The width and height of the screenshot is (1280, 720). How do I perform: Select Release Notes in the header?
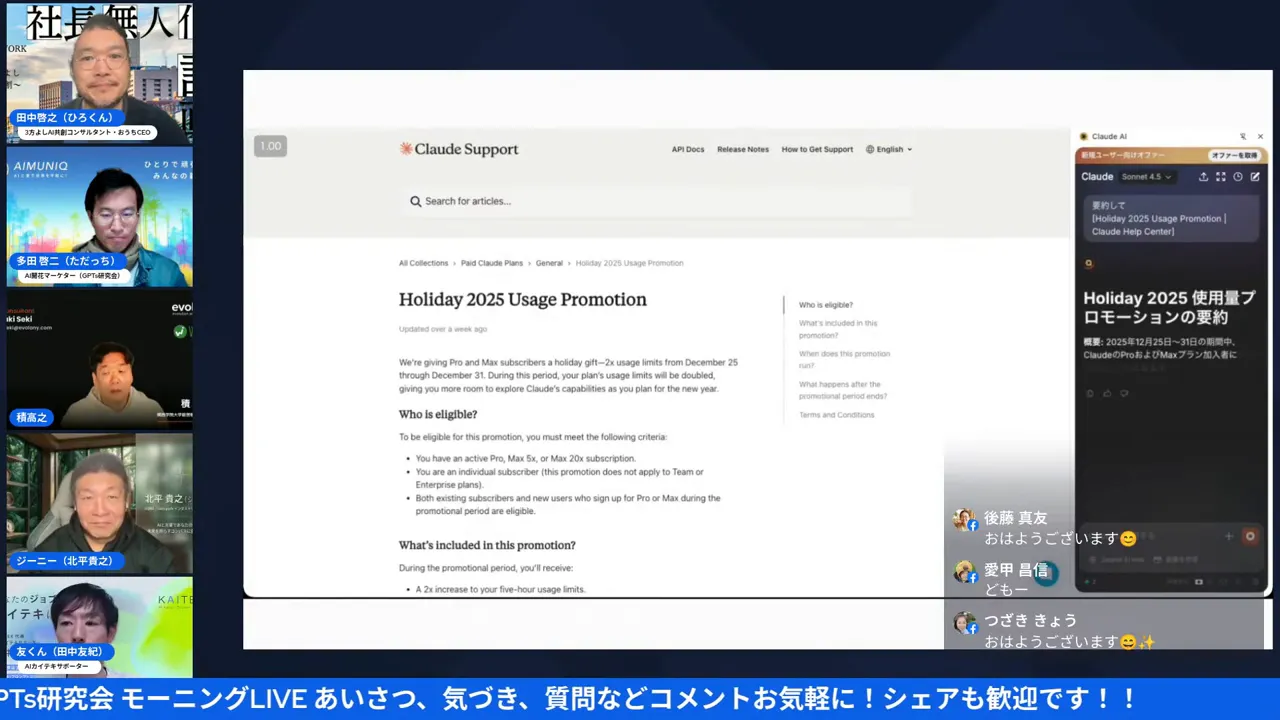[x=743, y=148]
